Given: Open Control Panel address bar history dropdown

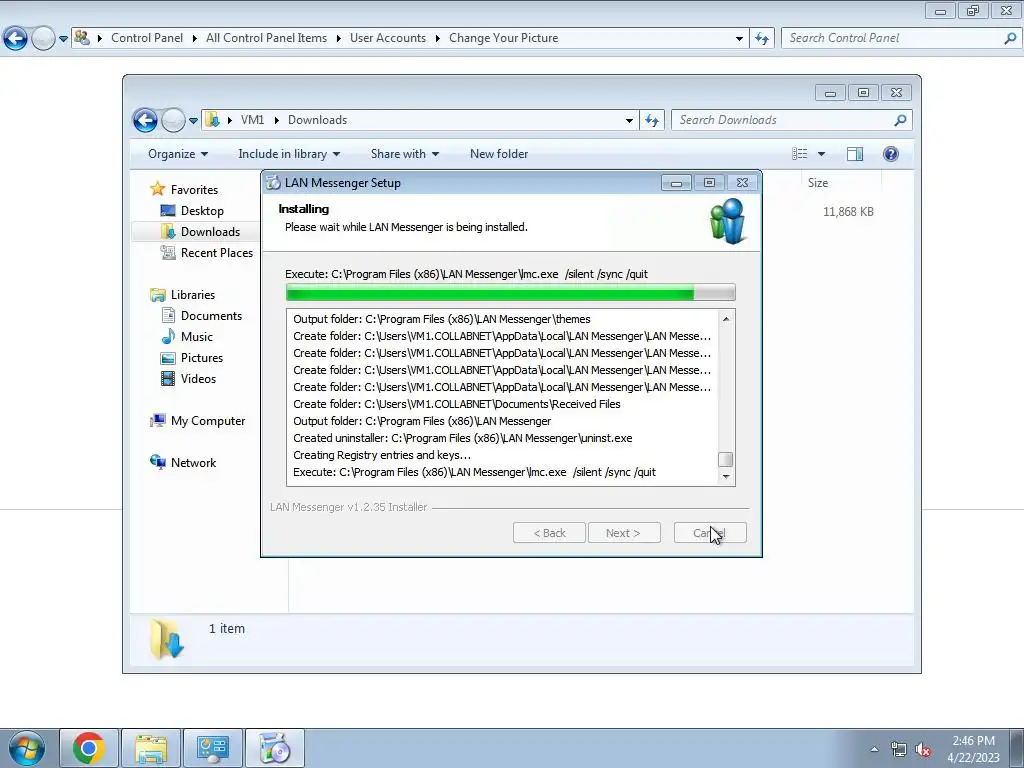Looking at the screenshot, I should pyautogui.click(x=739, y=39).
